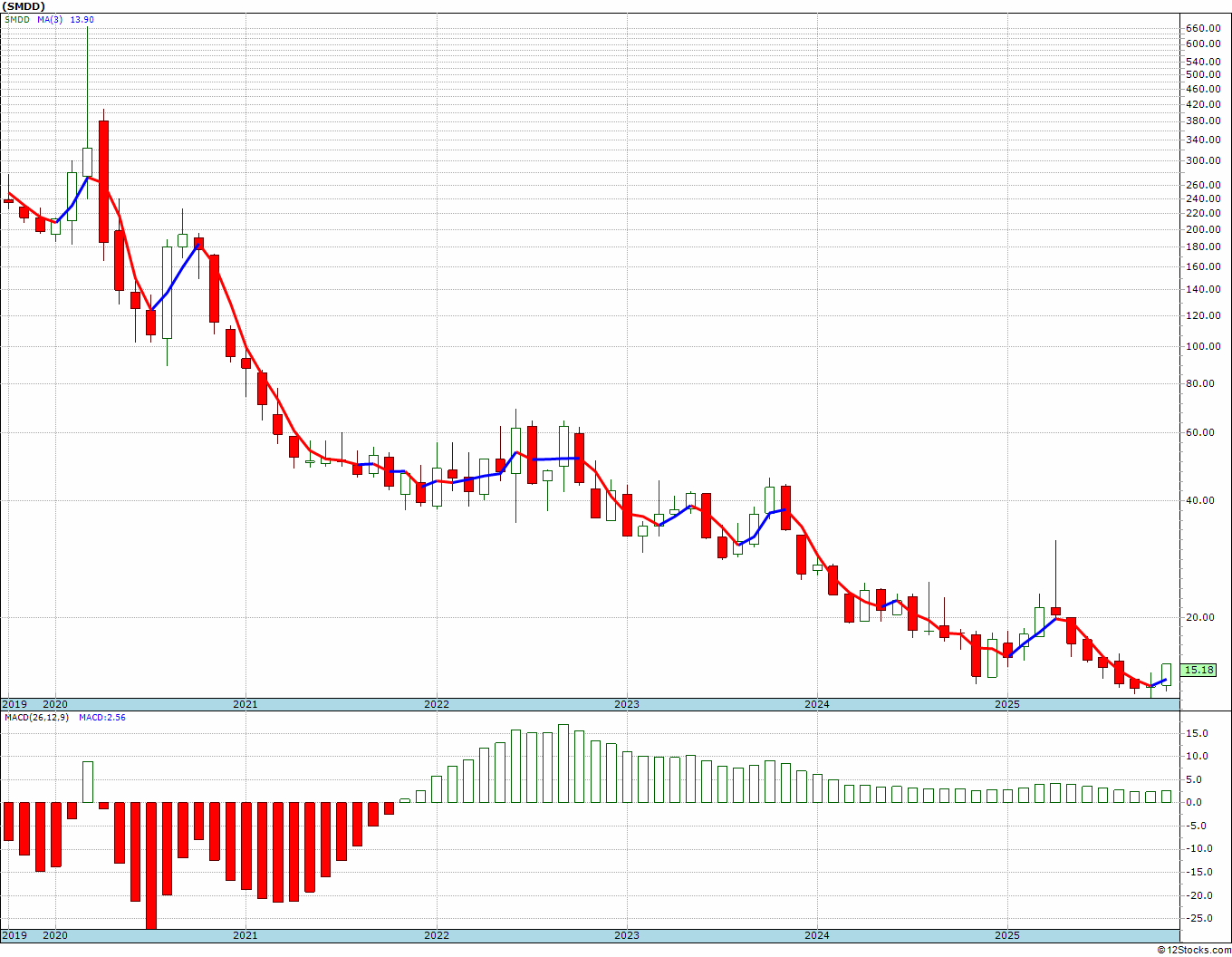
Task: Click "2024" on the price chart time axis
Action: [817, 704]
